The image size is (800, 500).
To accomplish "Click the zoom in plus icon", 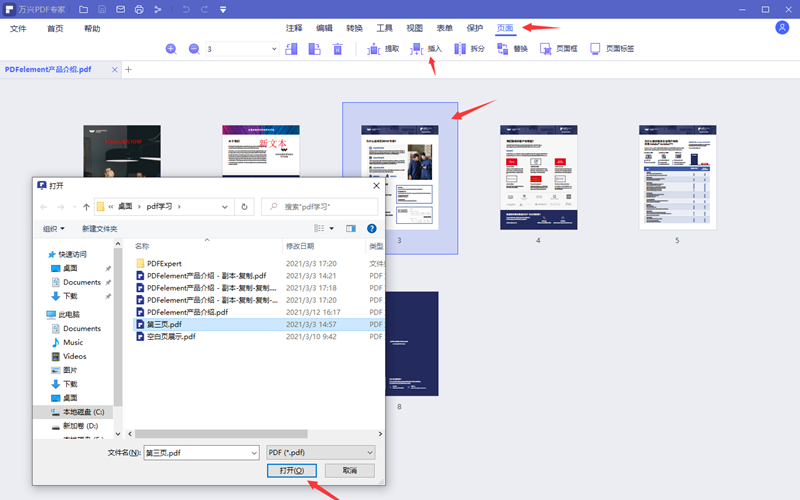I will coord(171,48).
